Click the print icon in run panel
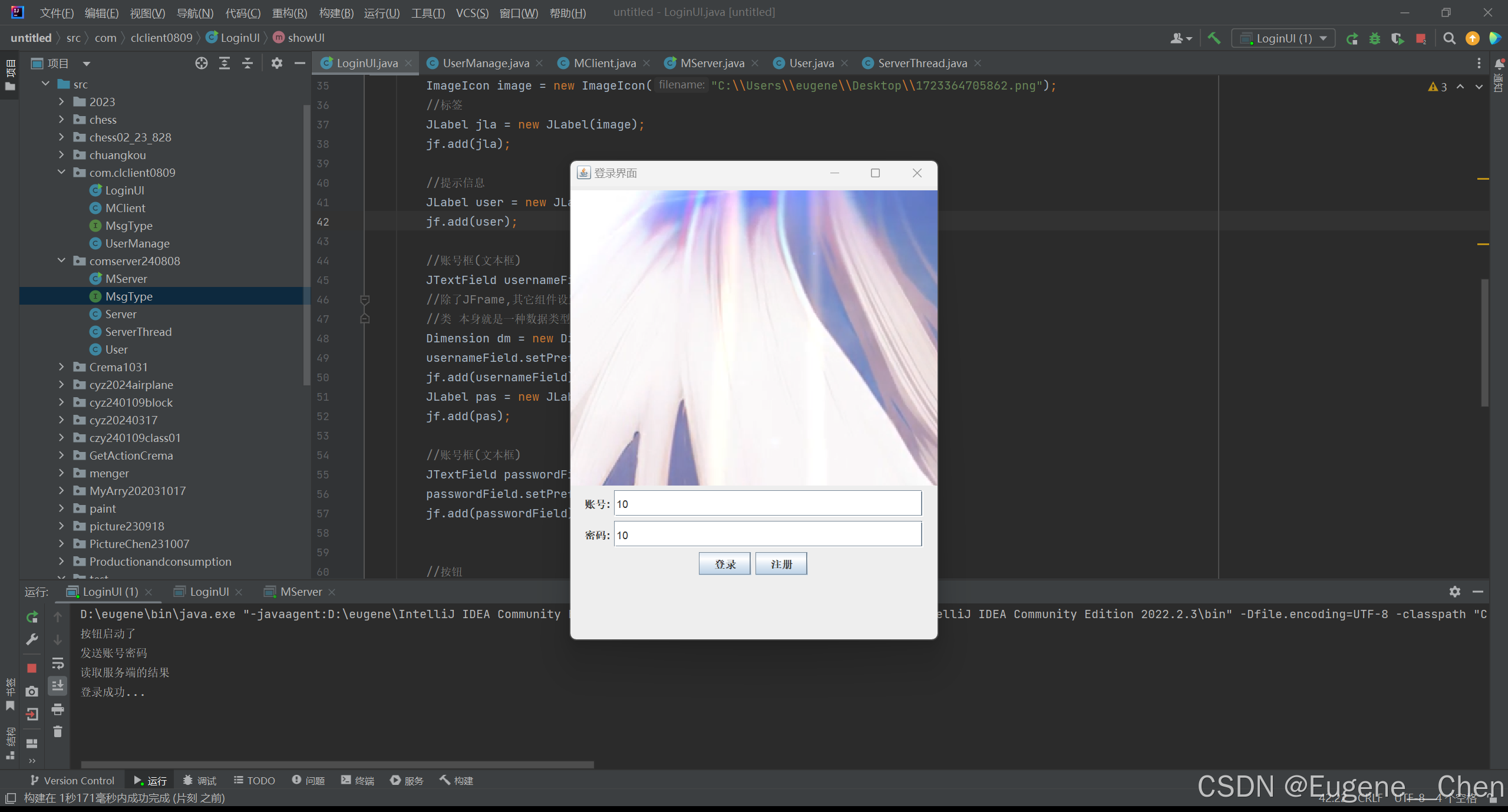This screenshot has height=812, width=1508. tap(57, 709)
